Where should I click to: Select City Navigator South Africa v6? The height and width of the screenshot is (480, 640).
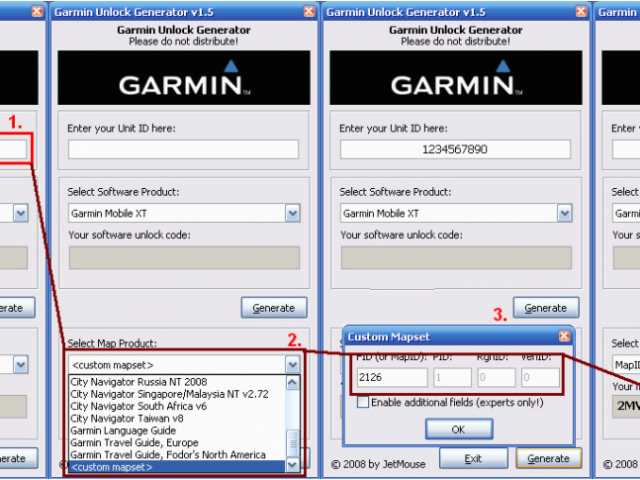[138, 407]
